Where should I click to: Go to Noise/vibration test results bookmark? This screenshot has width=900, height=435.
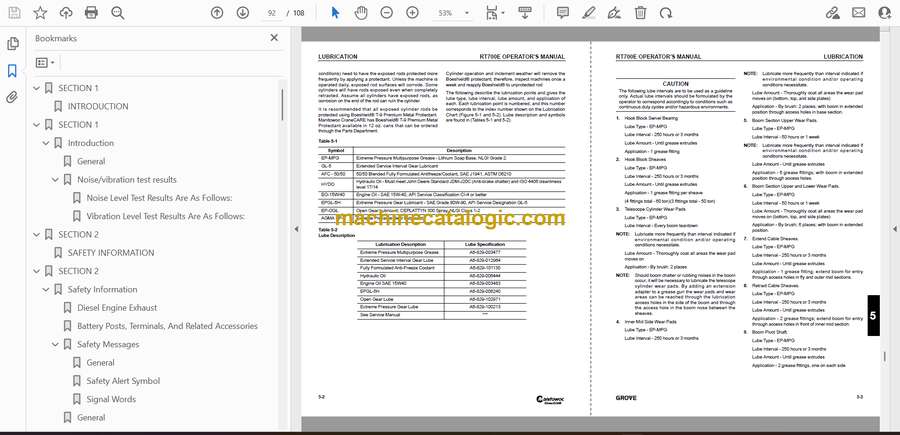coord(127,180)
